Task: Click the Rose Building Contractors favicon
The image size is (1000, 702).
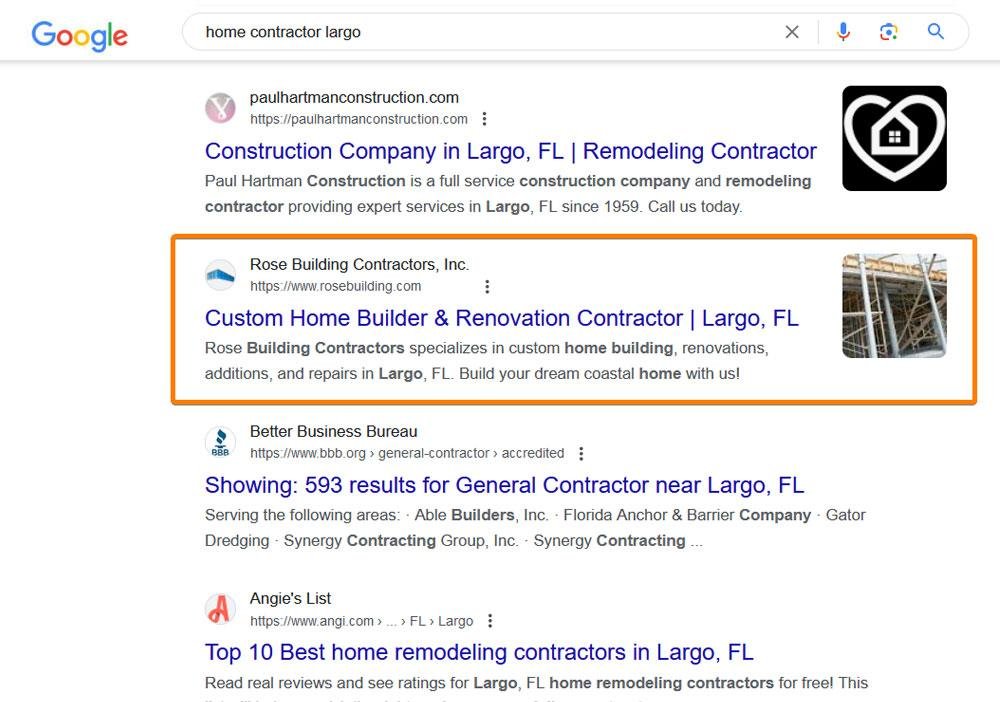Action: pyautogui.click(x=220, y=275)
